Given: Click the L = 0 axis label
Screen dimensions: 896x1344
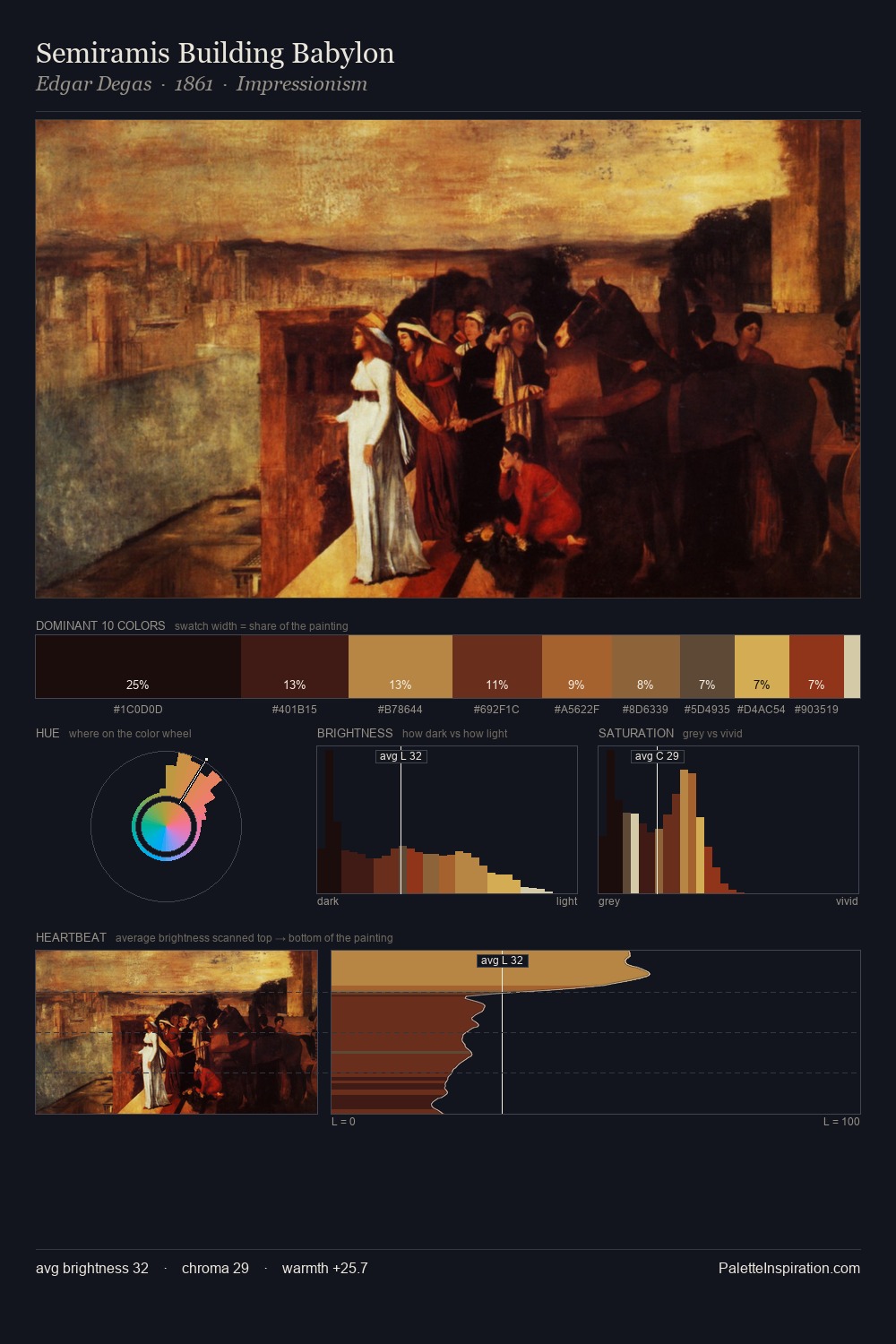Looking at the screenshot, I should click(x=343, y=1122).
